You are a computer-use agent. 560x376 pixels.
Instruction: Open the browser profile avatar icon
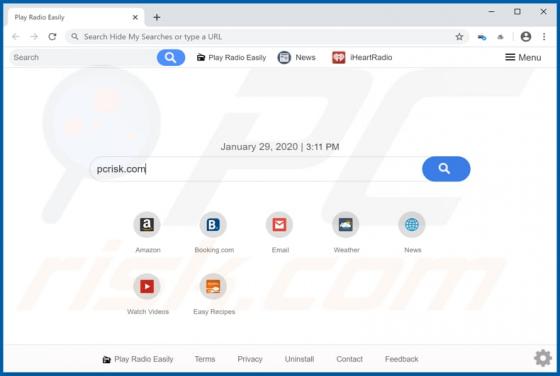point(526,37)
